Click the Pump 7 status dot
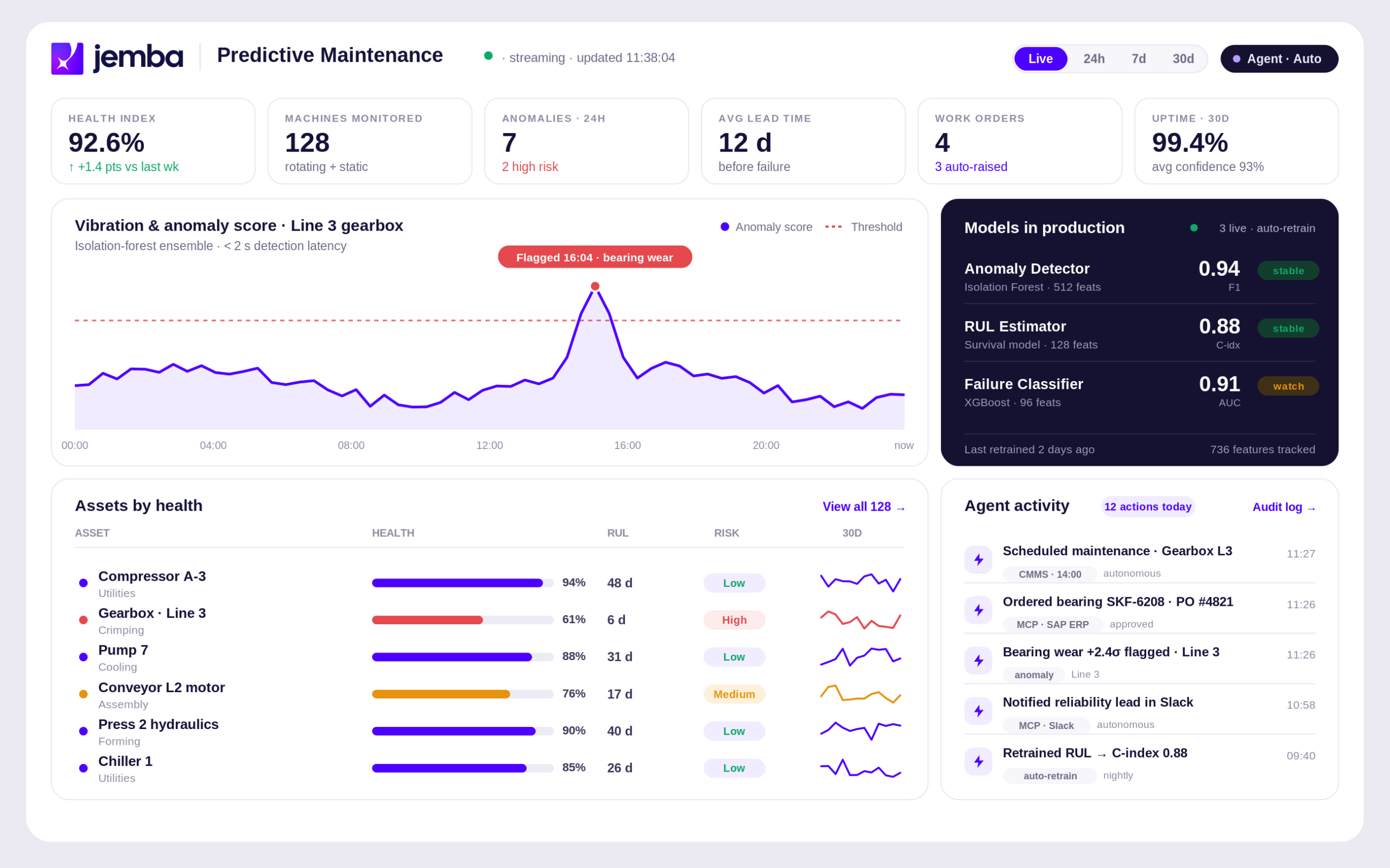 click(83, 657)
